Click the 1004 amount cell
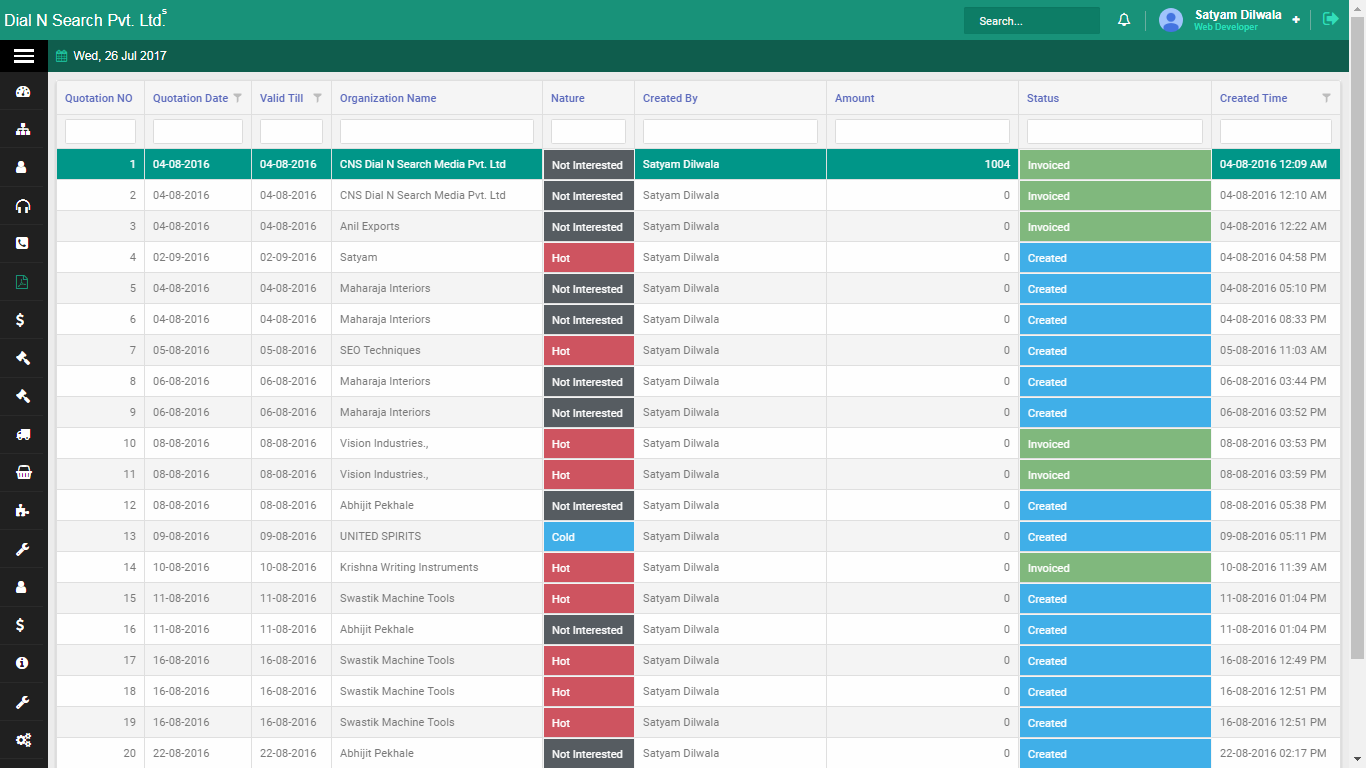The height and width of the screenshot is (768, 1366). (x=923, y=165)
